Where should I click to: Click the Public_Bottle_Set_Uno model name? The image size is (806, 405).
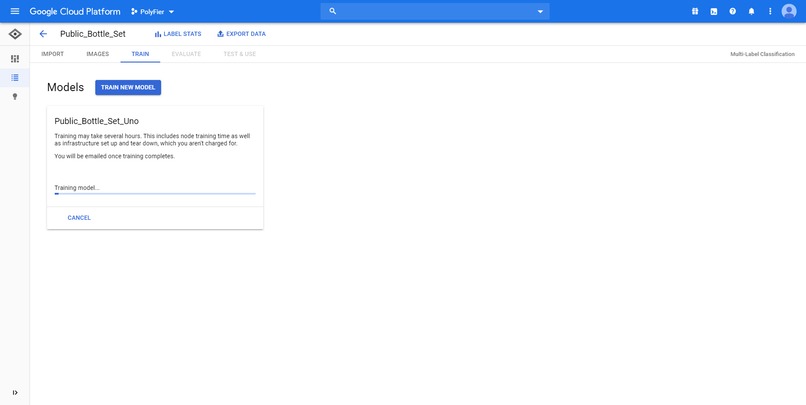(97, 121)
